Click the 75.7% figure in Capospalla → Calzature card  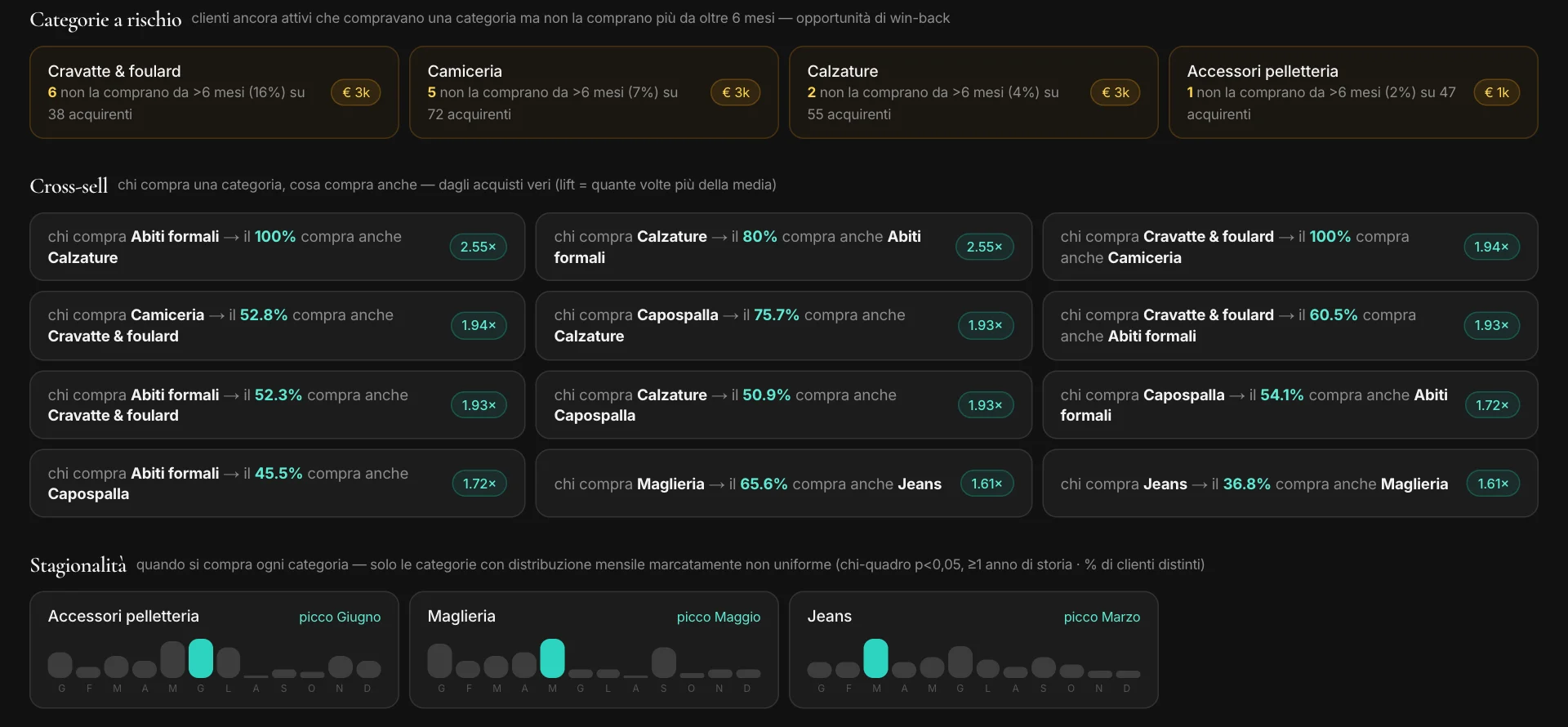pyautogui.click(x=777, y=314)
